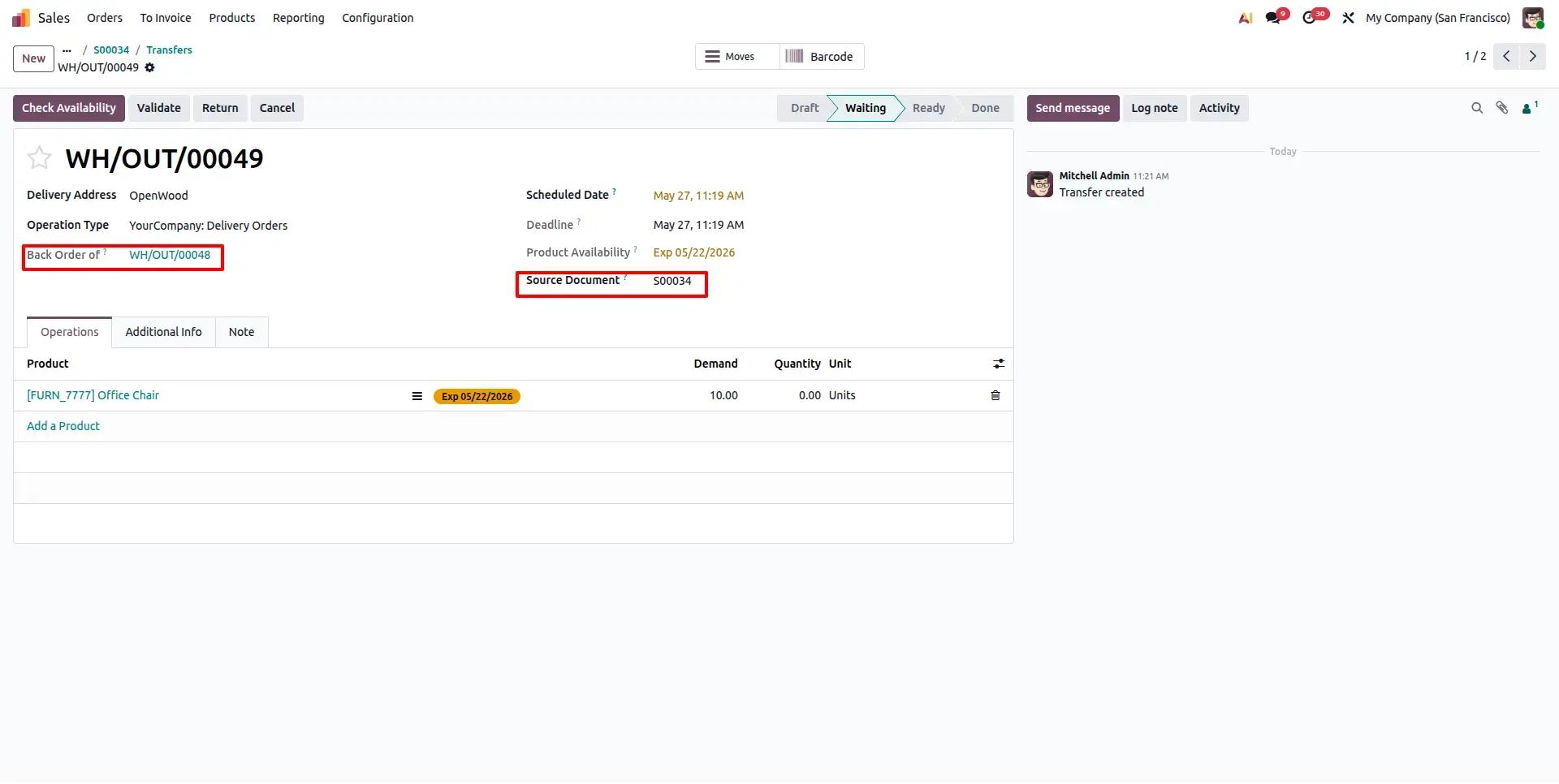Open back order link WH/OUT/00048
This screenshot has width=1559, height=784.
point(170,255)
